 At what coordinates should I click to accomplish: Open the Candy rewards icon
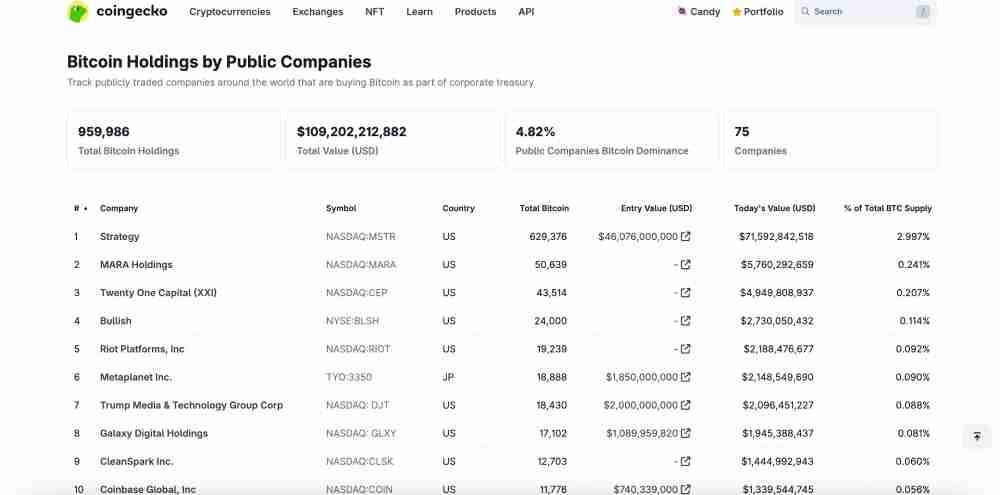[682, 12]
